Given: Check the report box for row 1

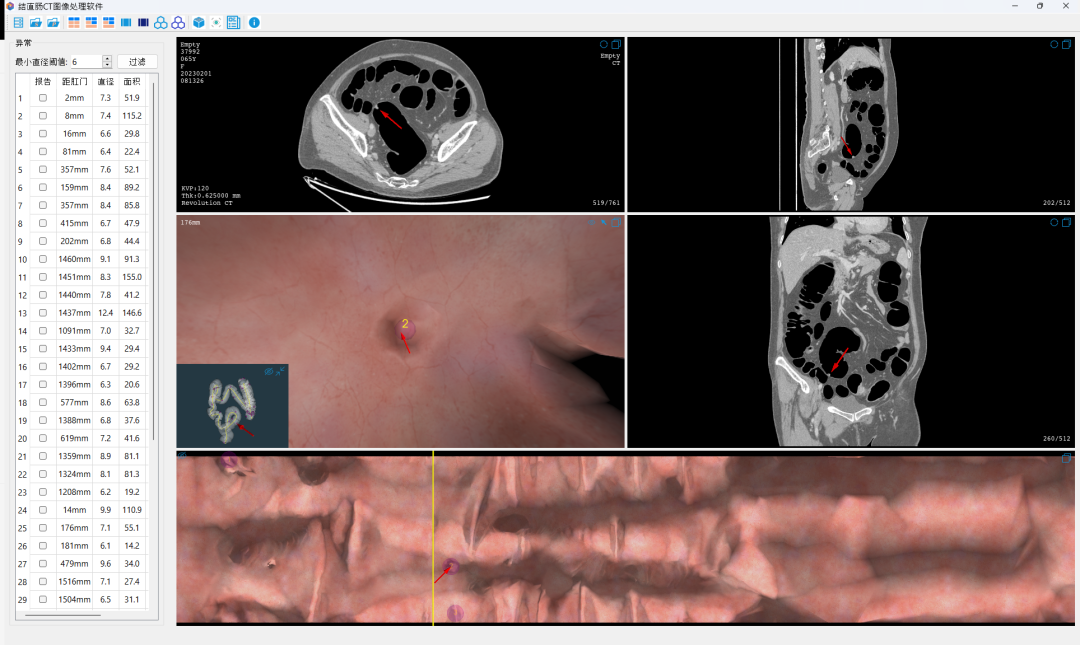Looking at the screenshot, I should [x=43, y=98].
